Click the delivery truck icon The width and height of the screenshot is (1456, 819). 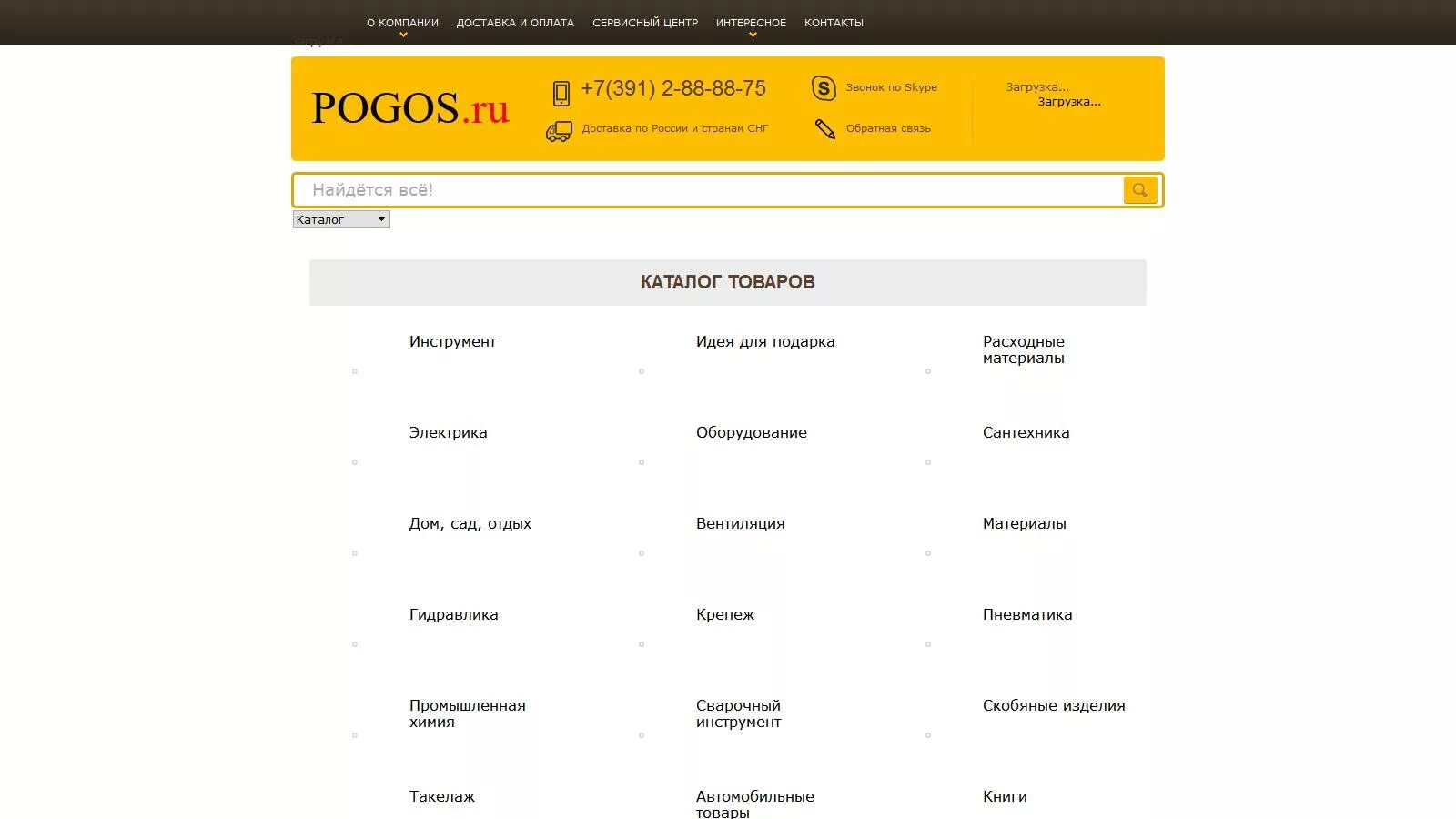click(x=559, y=131)
